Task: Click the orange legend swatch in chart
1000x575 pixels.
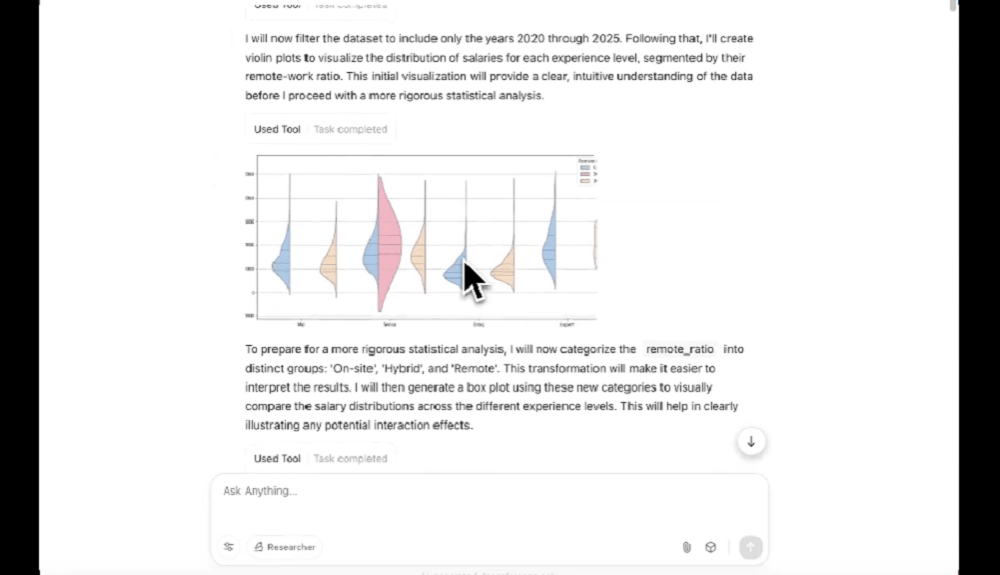Action: (585, 182)
